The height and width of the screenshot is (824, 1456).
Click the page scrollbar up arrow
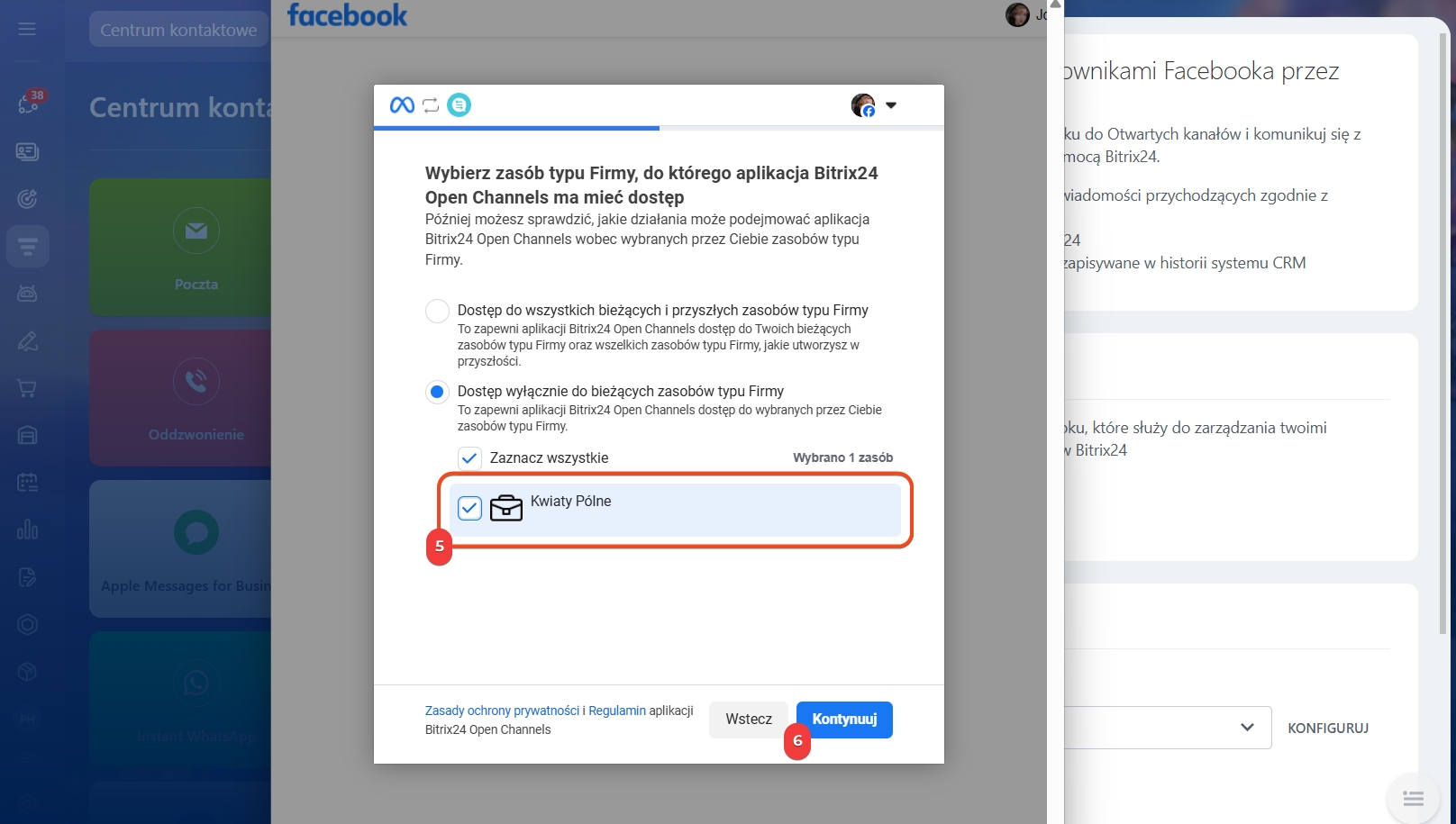(x=1055, y=5)
